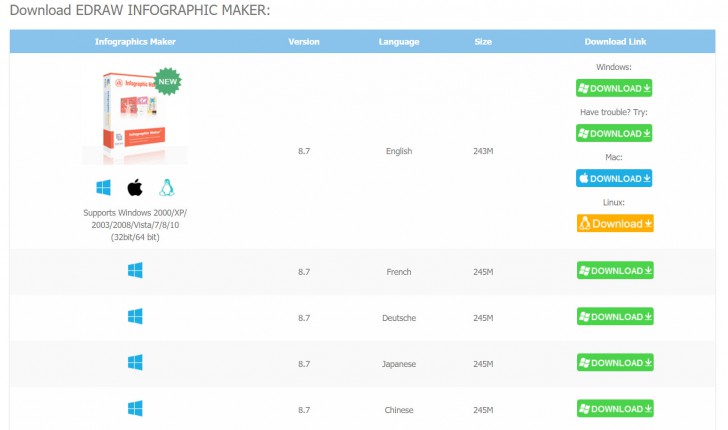Click the Windows icon in the French row
This screenshot has width=728, height=430.
coord(135,270)
